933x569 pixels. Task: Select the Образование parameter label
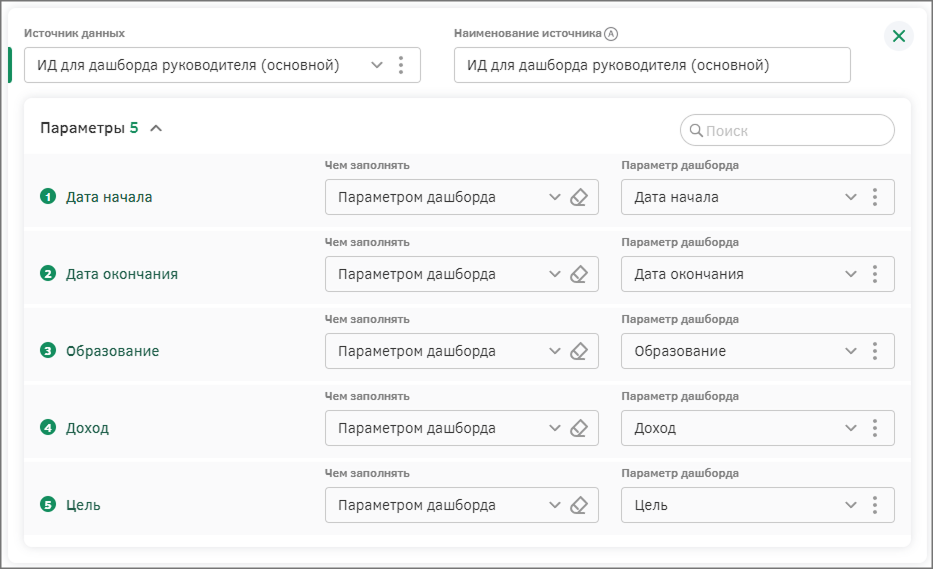click(112, 351)
